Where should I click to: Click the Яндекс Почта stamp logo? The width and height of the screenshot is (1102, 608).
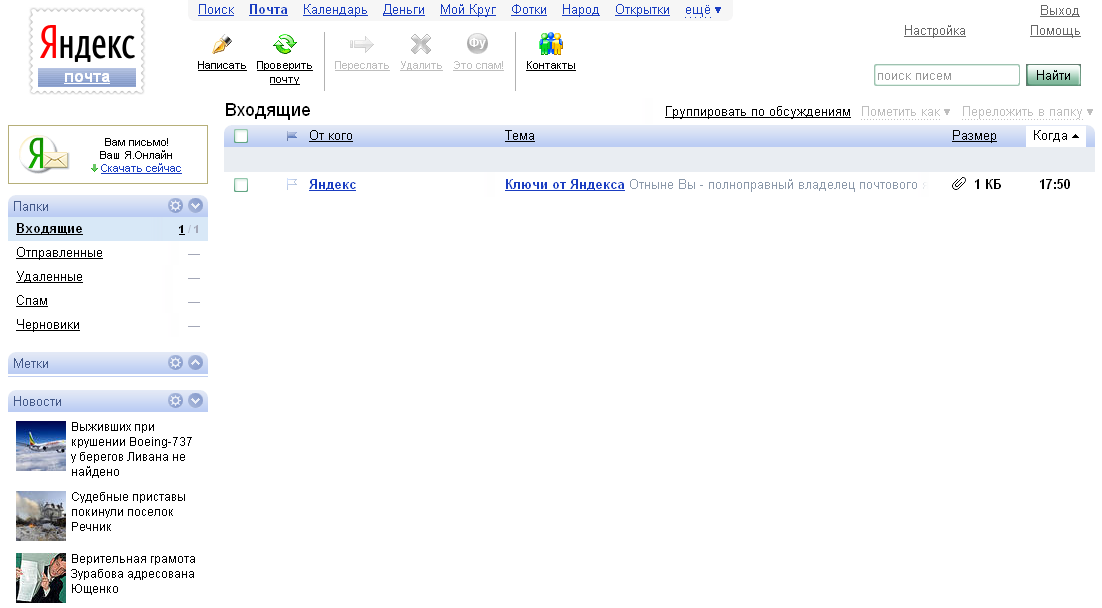point(87,51)
